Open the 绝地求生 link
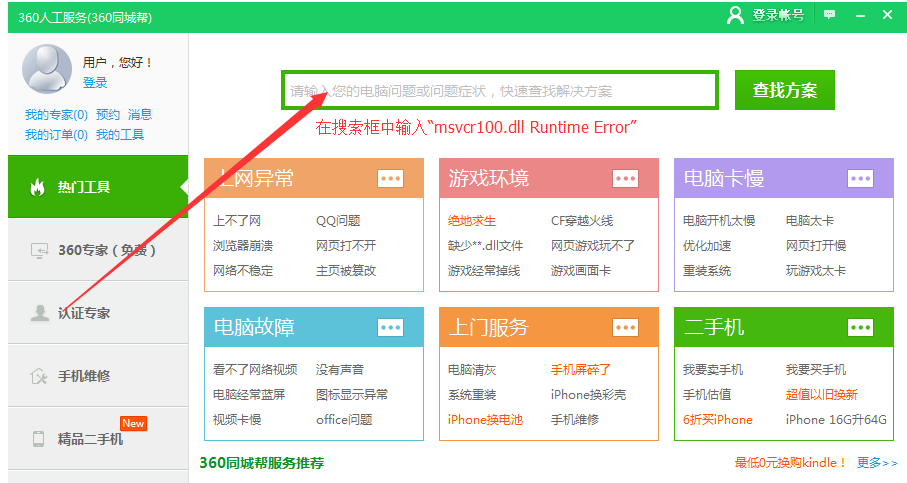907x483 pixels. point(471,220)
